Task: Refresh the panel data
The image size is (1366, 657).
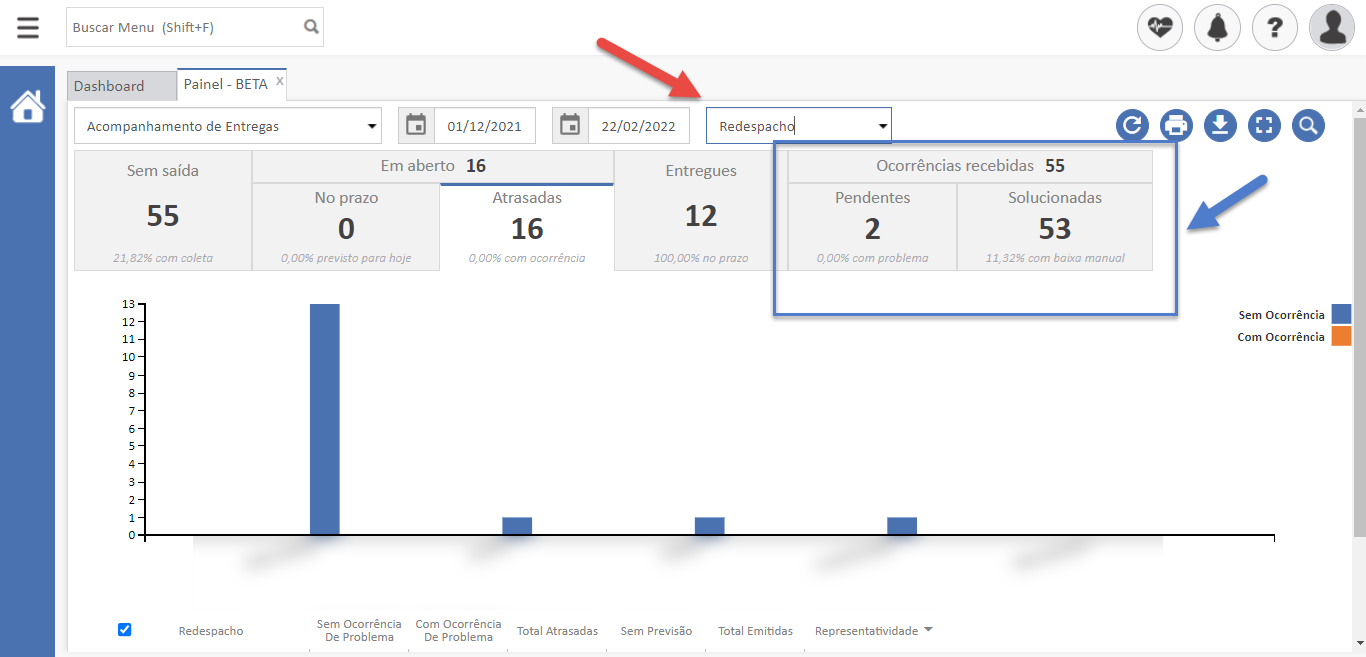Action: (1132, 125)
